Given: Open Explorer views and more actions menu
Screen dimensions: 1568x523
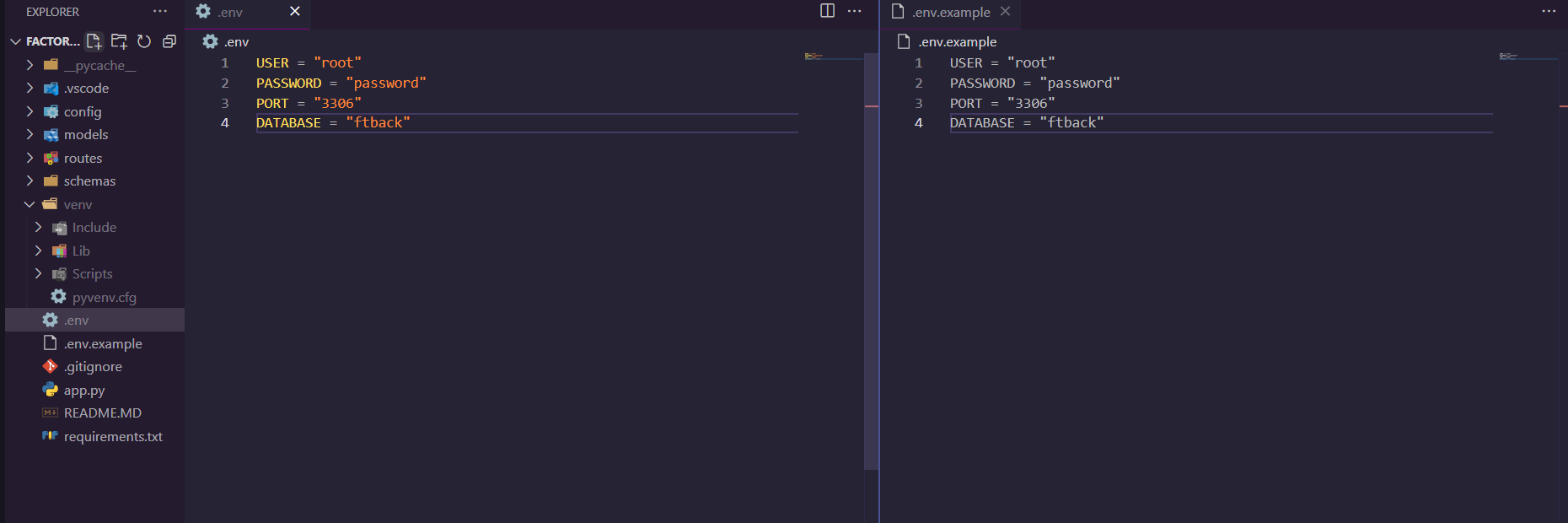Looking at the screenshot, I should coord(160,12).
